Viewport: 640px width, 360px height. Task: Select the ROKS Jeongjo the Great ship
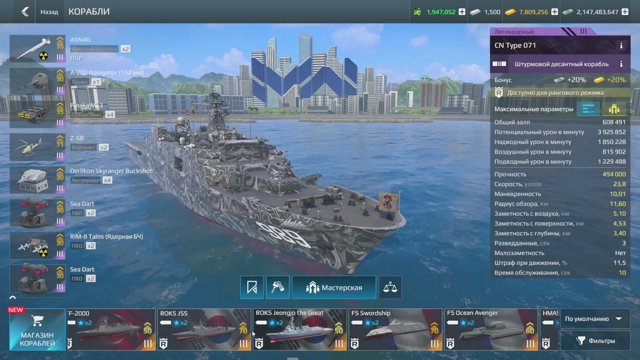300,329
